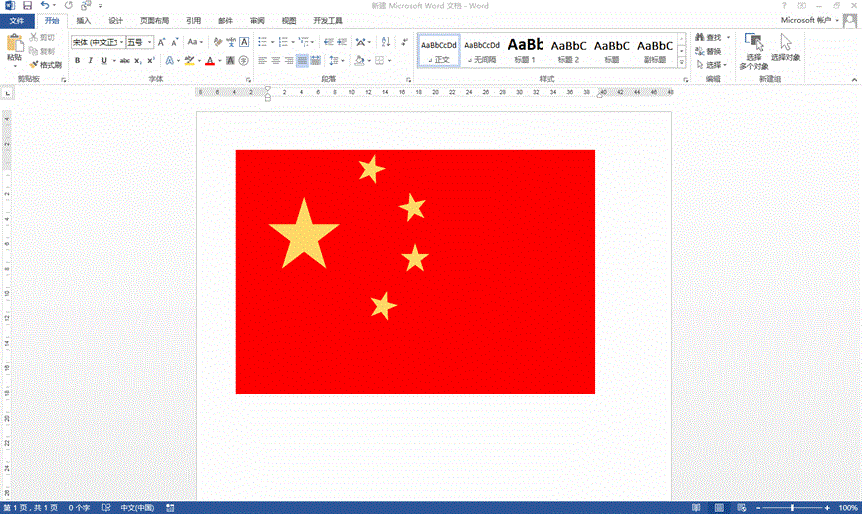
Task: Toggle Bold formatting
Action: click(76, 61)
